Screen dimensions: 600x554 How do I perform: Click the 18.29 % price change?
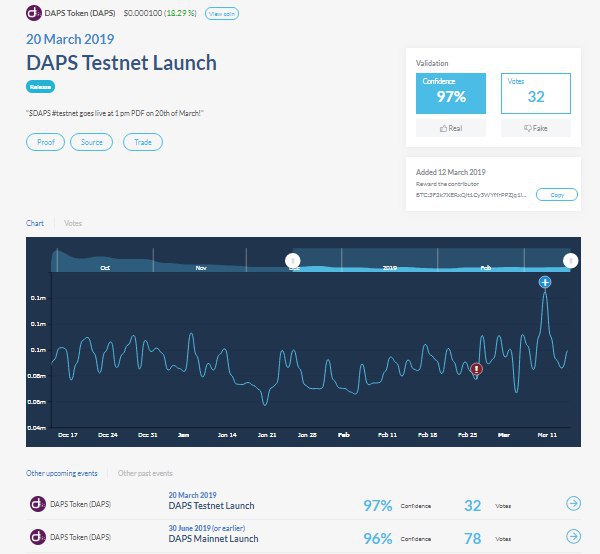(x=180, y=13)
